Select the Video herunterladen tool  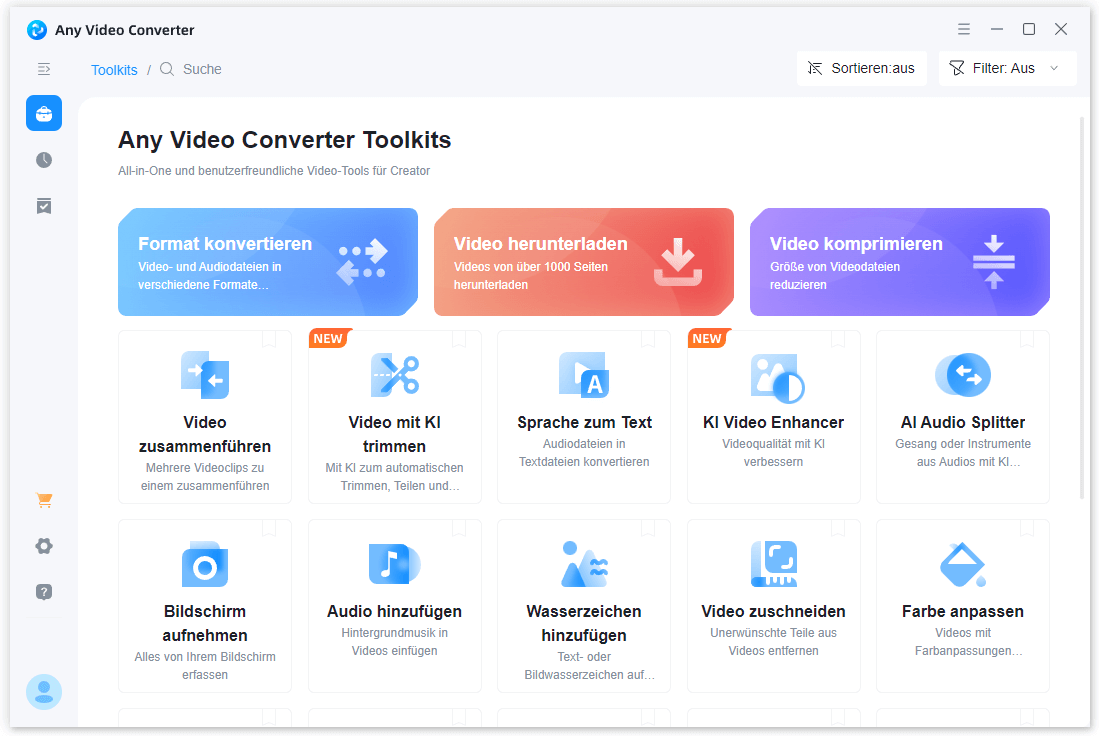583,261
